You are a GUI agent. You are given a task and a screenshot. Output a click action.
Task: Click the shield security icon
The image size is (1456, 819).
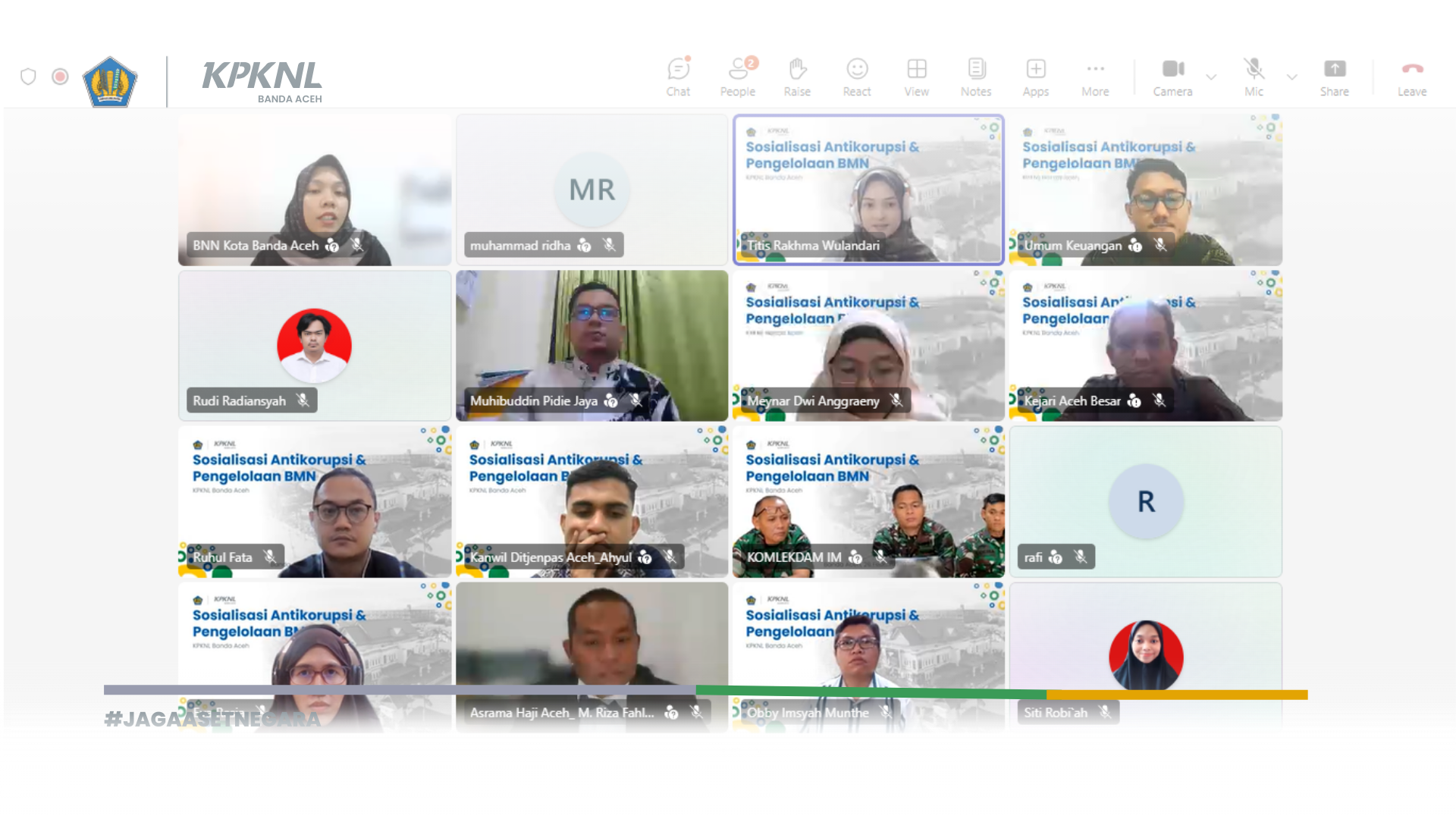click(28, 77)
